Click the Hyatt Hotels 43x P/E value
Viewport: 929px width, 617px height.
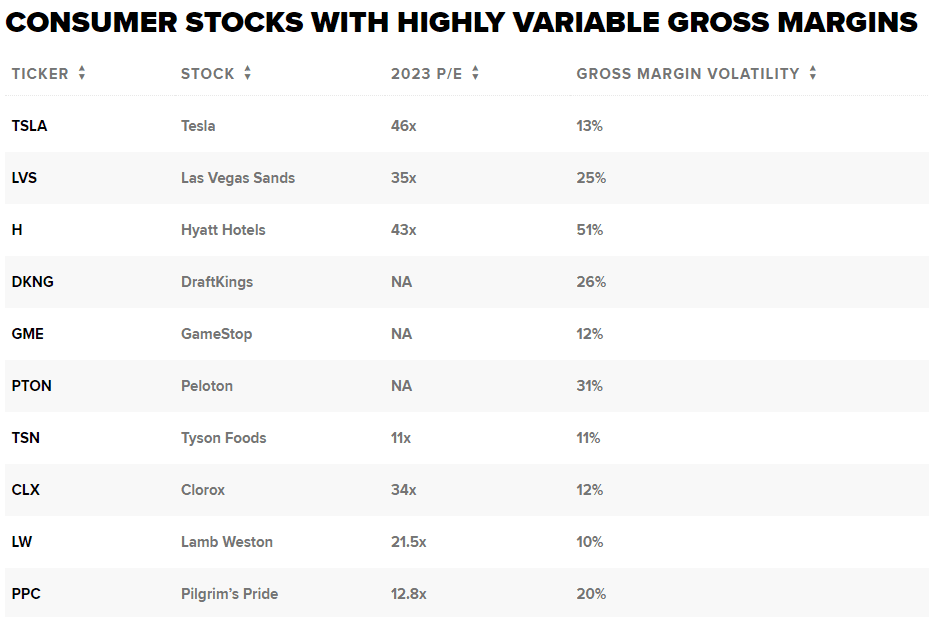403,230
